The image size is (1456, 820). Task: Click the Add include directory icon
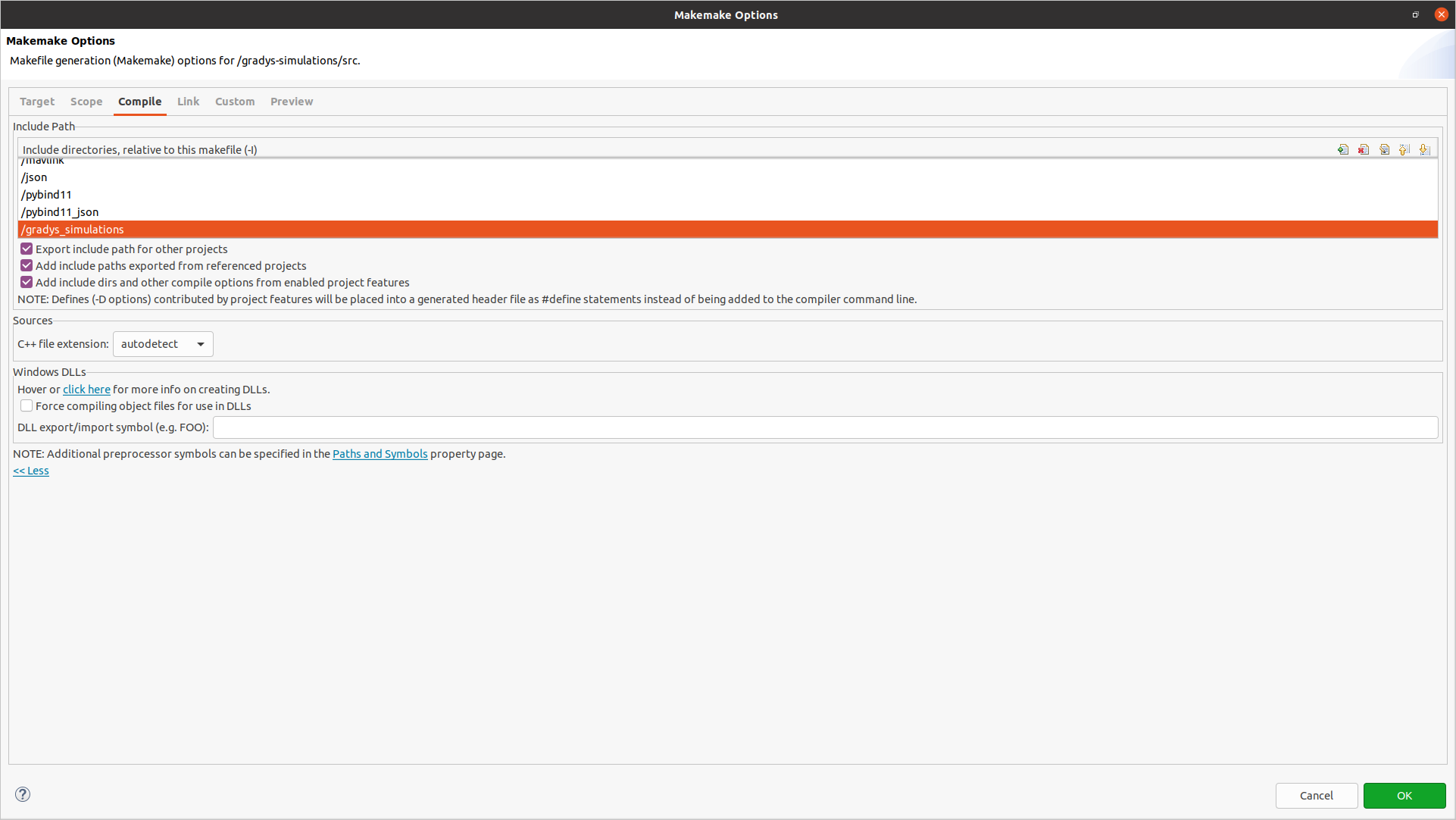click(1343, 149)
